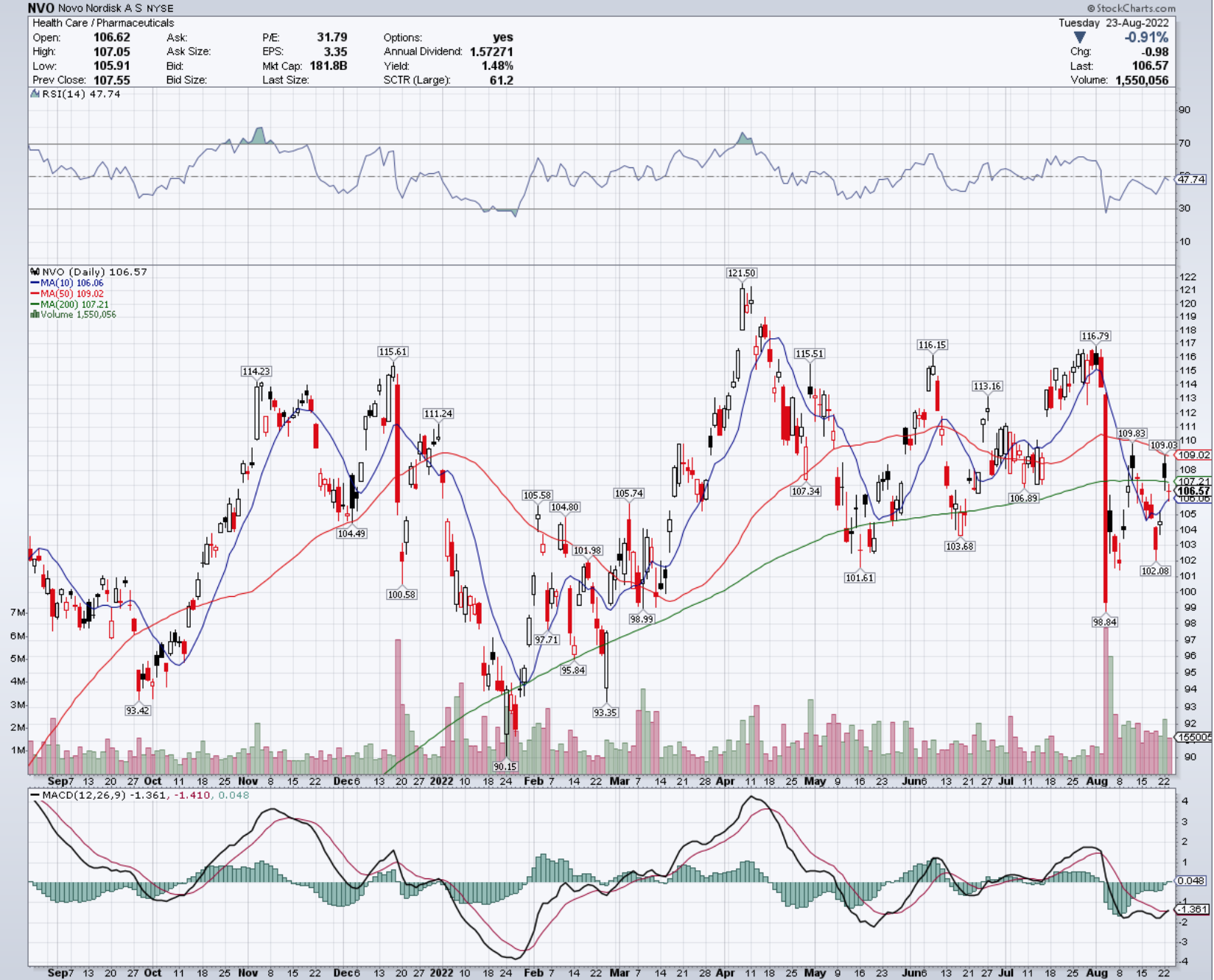Image resolution: width=1214 pixels, height=980 pixels.
Task: Click the Yield value 1.48%
Action: tap(497, 66)
